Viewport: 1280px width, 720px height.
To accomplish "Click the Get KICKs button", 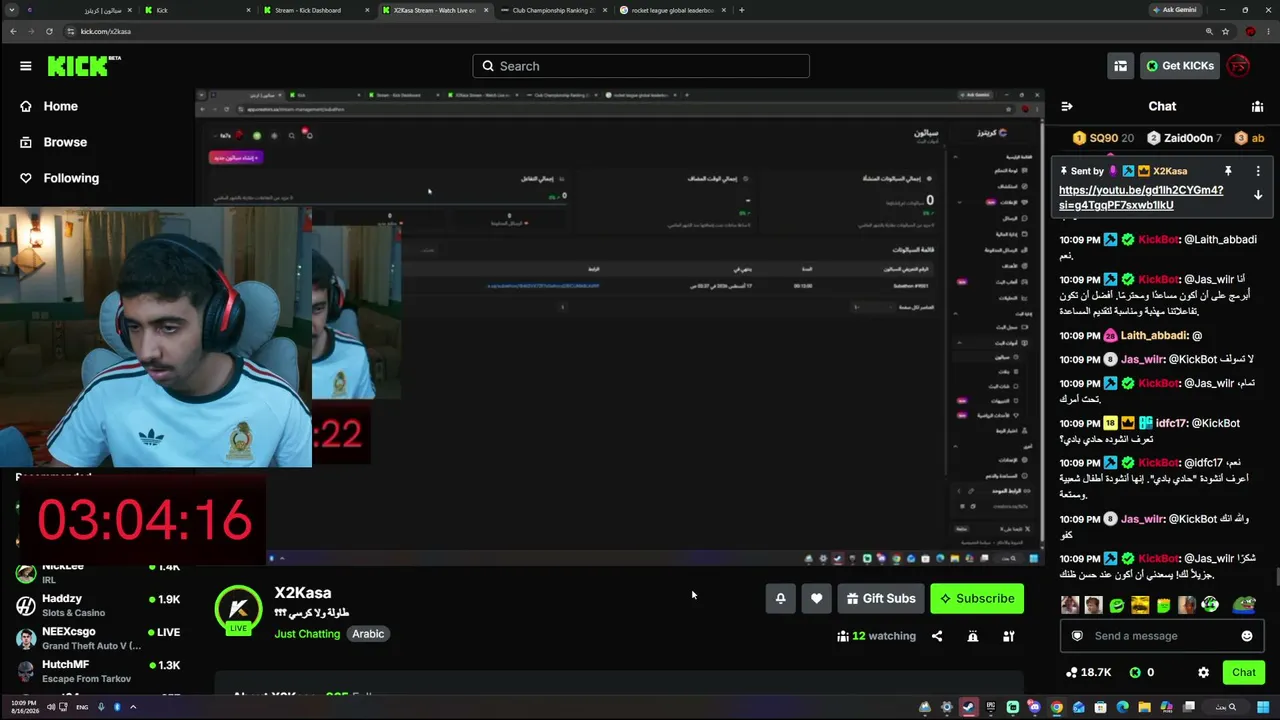I will [x=1180, y=66].
